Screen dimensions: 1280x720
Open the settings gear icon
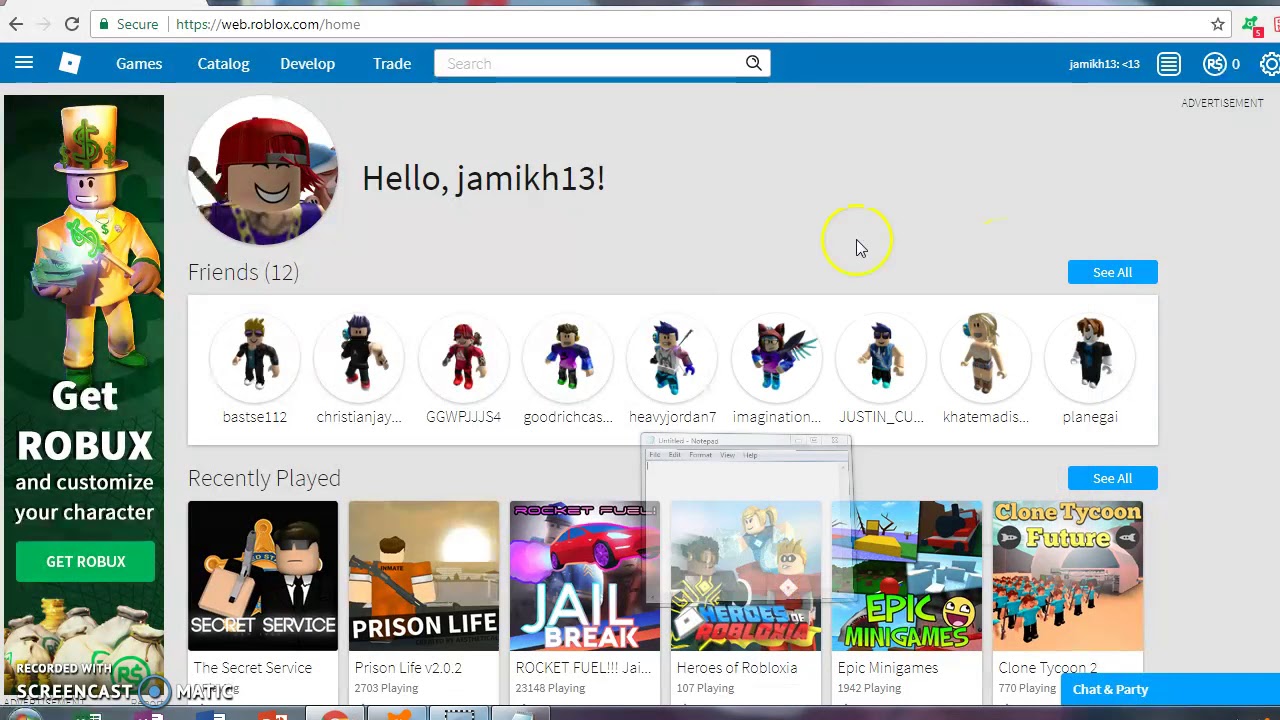coord(1270,64)
